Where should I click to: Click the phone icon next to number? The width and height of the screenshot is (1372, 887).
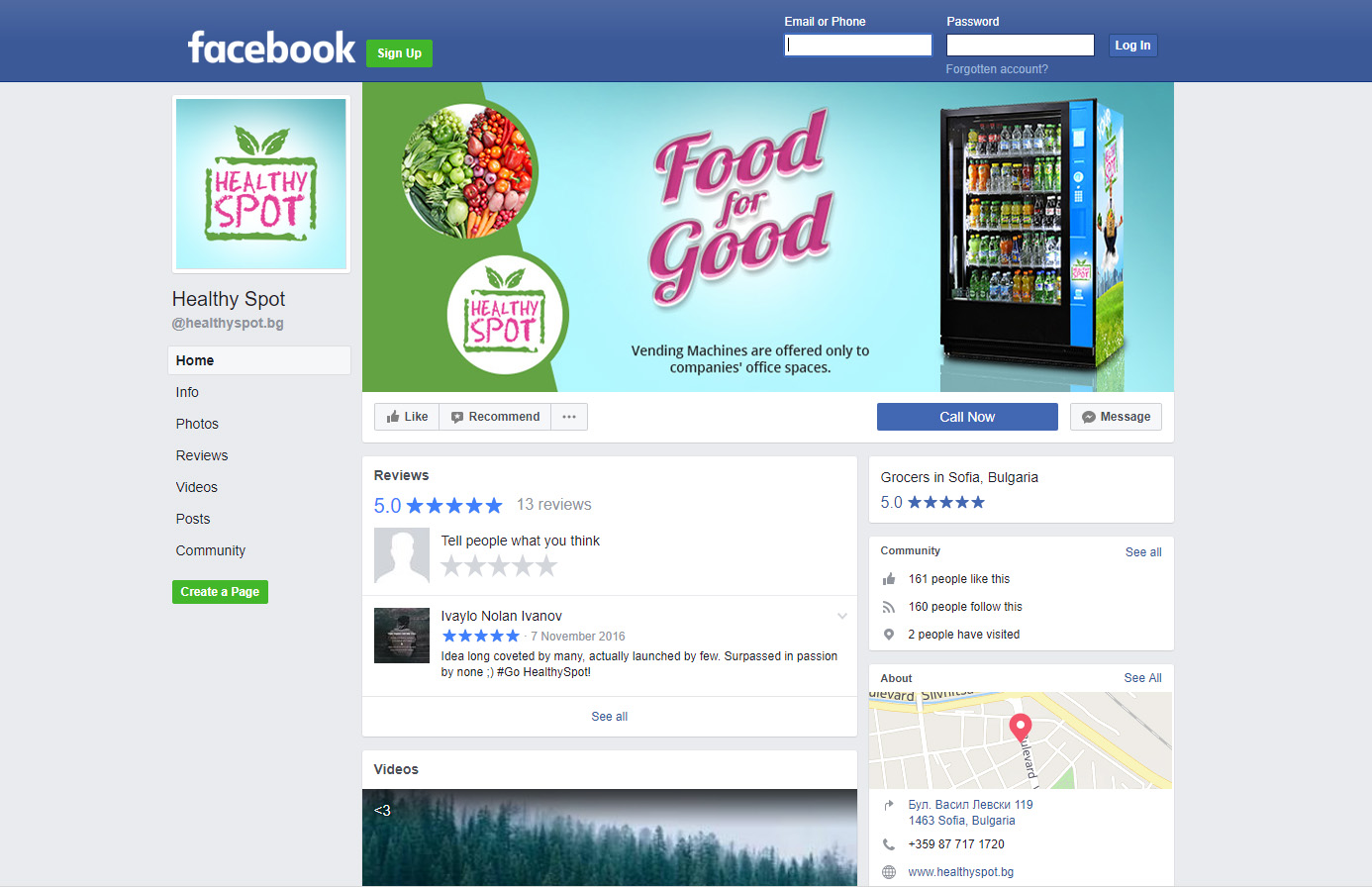point(889,844)
